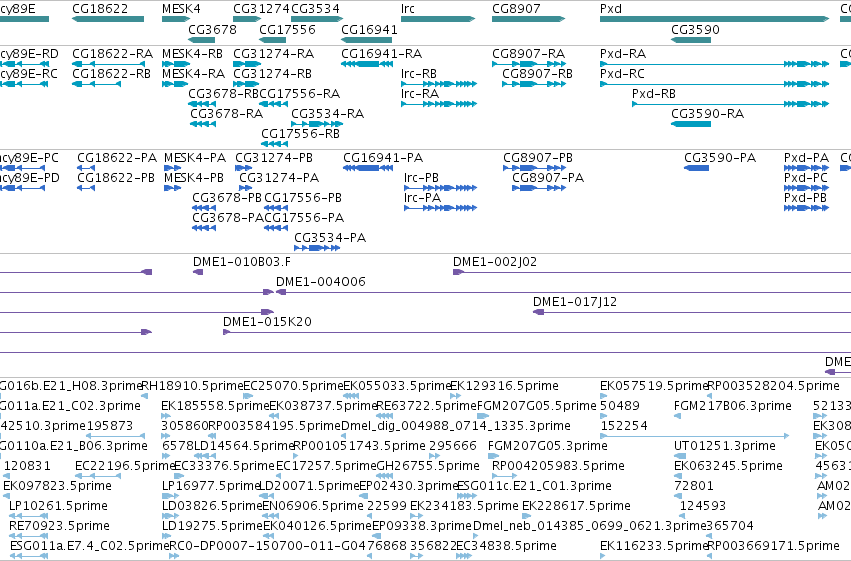Image resolution: width=851 pixels, height=561 pixels.
Task: Select EST LP10261.5prime
Action: (58, 506)
